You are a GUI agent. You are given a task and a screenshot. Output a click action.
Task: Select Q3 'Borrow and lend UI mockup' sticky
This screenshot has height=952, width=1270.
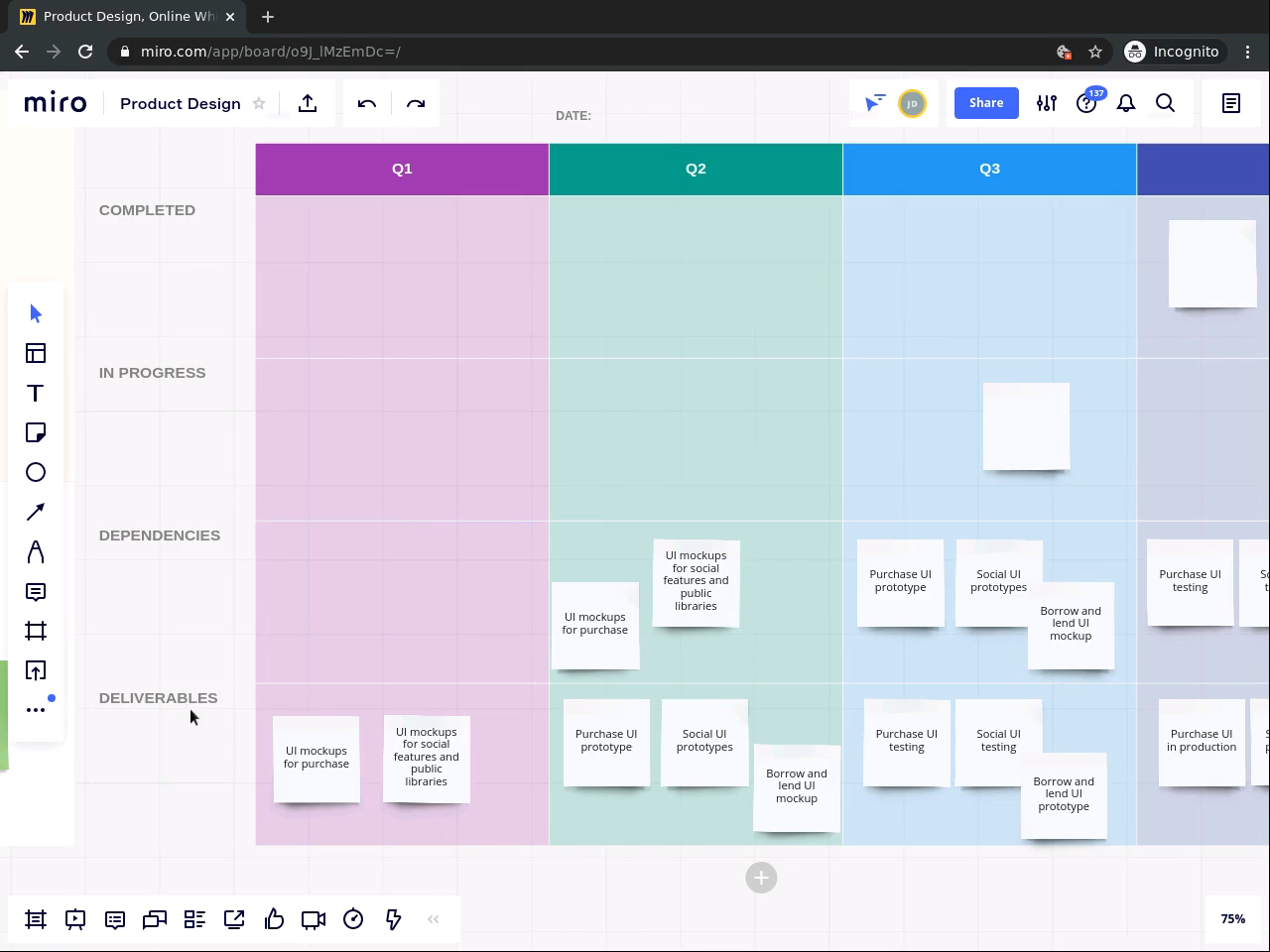(1071, 625)
